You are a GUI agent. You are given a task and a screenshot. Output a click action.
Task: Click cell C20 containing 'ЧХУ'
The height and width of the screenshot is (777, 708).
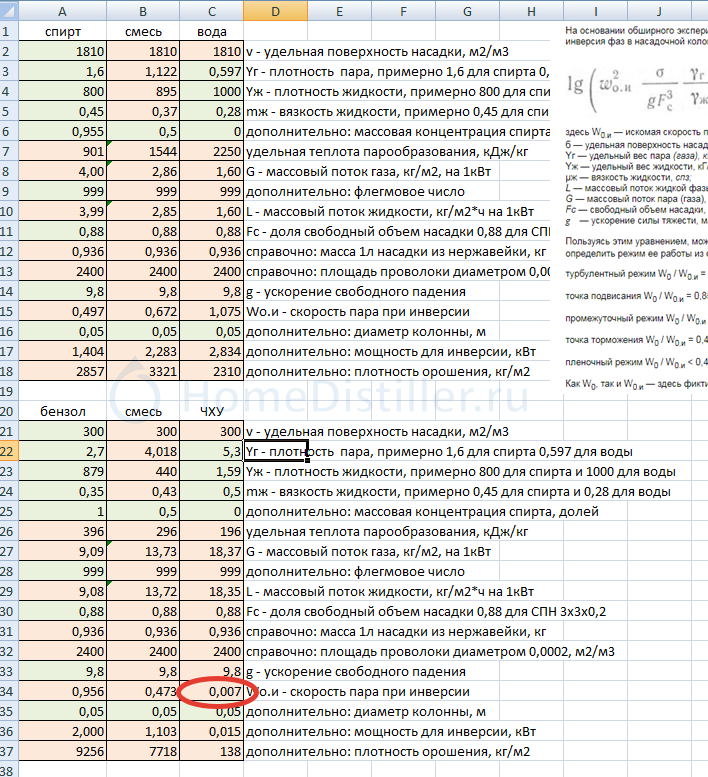coord(212,411)
